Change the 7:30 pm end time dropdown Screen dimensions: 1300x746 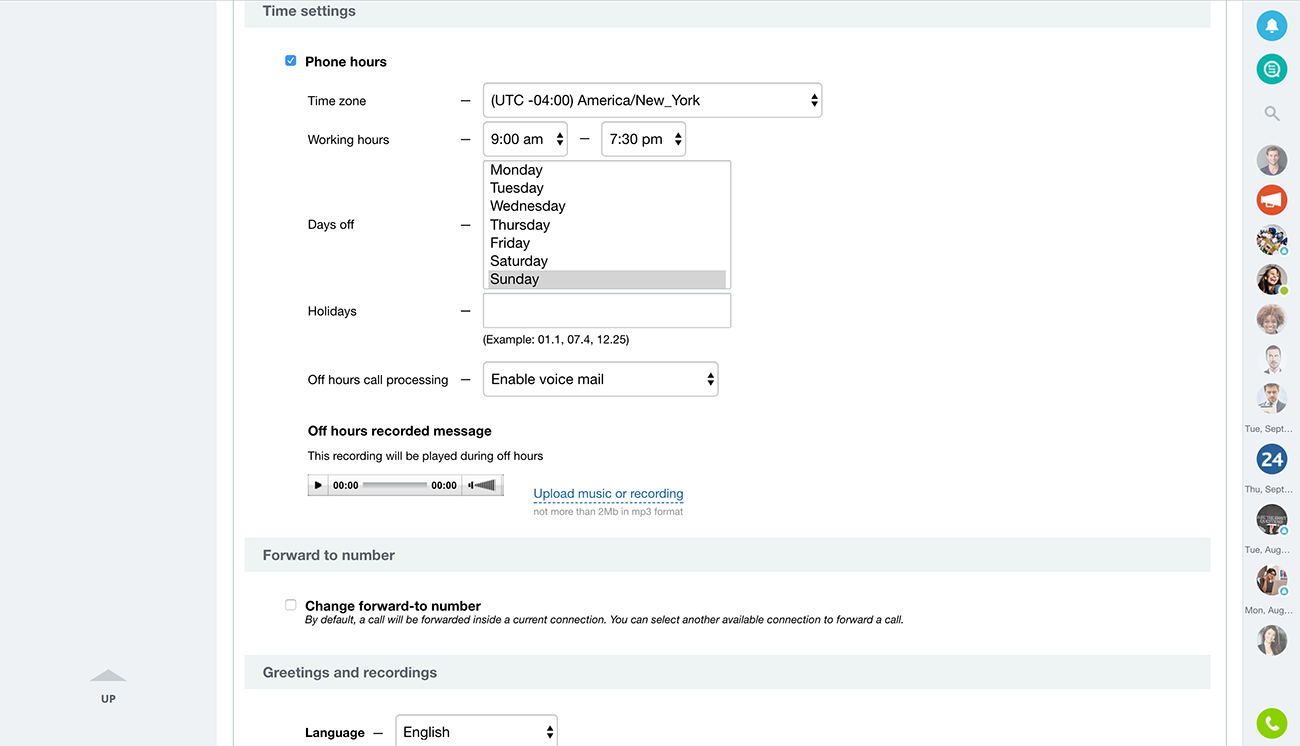click(x=643, y=140)
